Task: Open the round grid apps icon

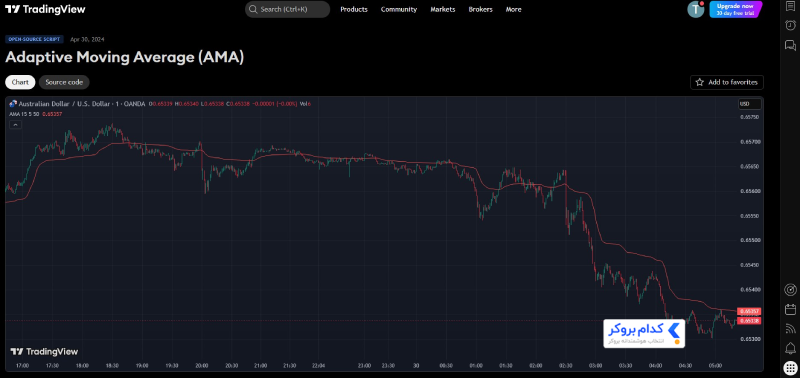Action: (x=790, y=368)
